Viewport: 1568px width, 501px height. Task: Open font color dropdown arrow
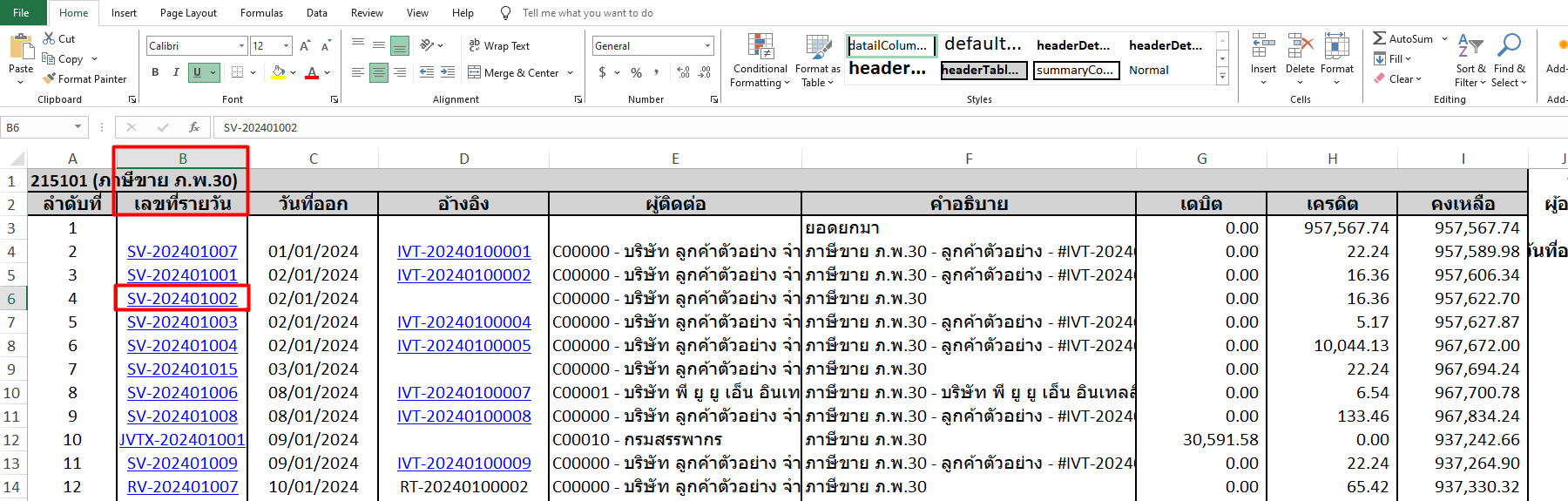pos(327,72)
